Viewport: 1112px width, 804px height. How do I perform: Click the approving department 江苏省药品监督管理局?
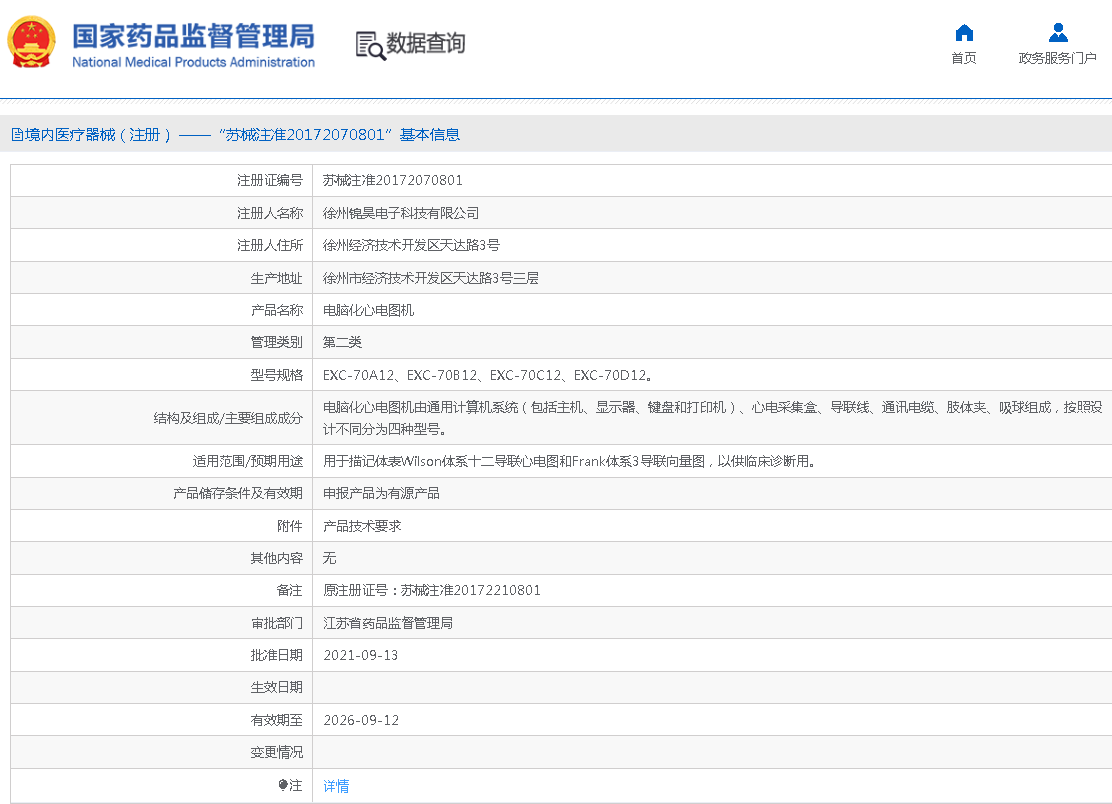tap(388, 623)
